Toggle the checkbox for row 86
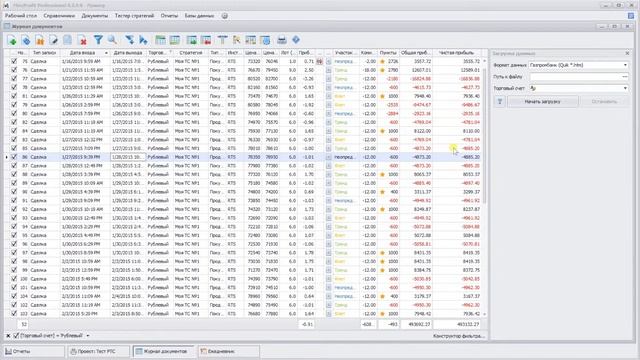Image resolution: width=640 pixels, height=360 pixels. [14, 157]
